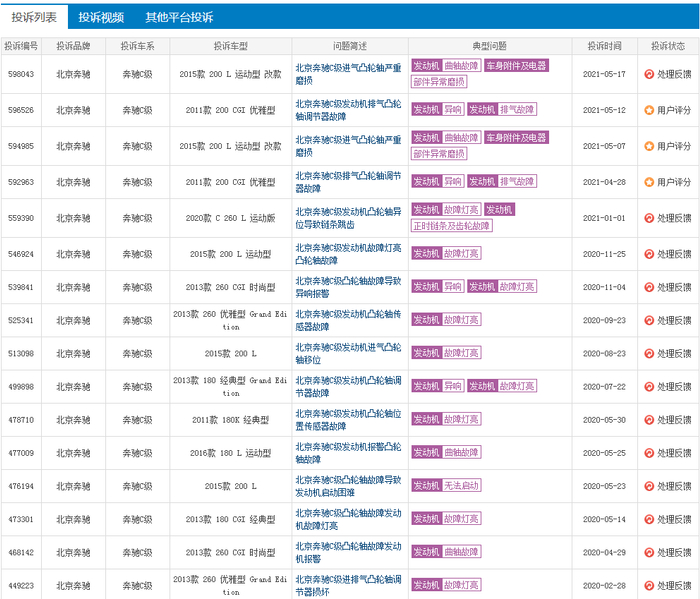
Task: Click the 处理反馈 status icon for complaint 478710
Action: 649,420
